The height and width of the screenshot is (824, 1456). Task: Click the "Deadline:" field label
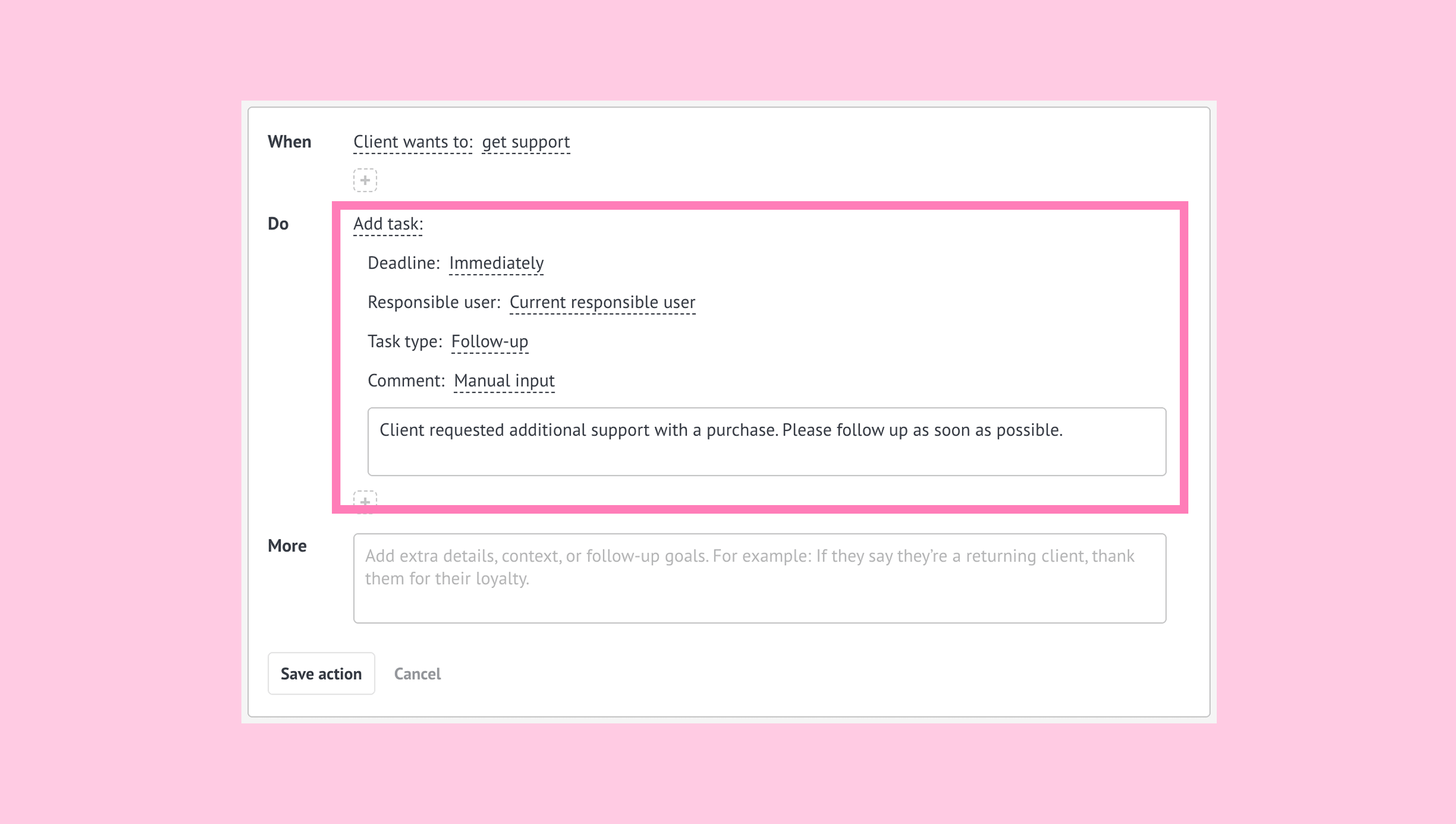404,263
